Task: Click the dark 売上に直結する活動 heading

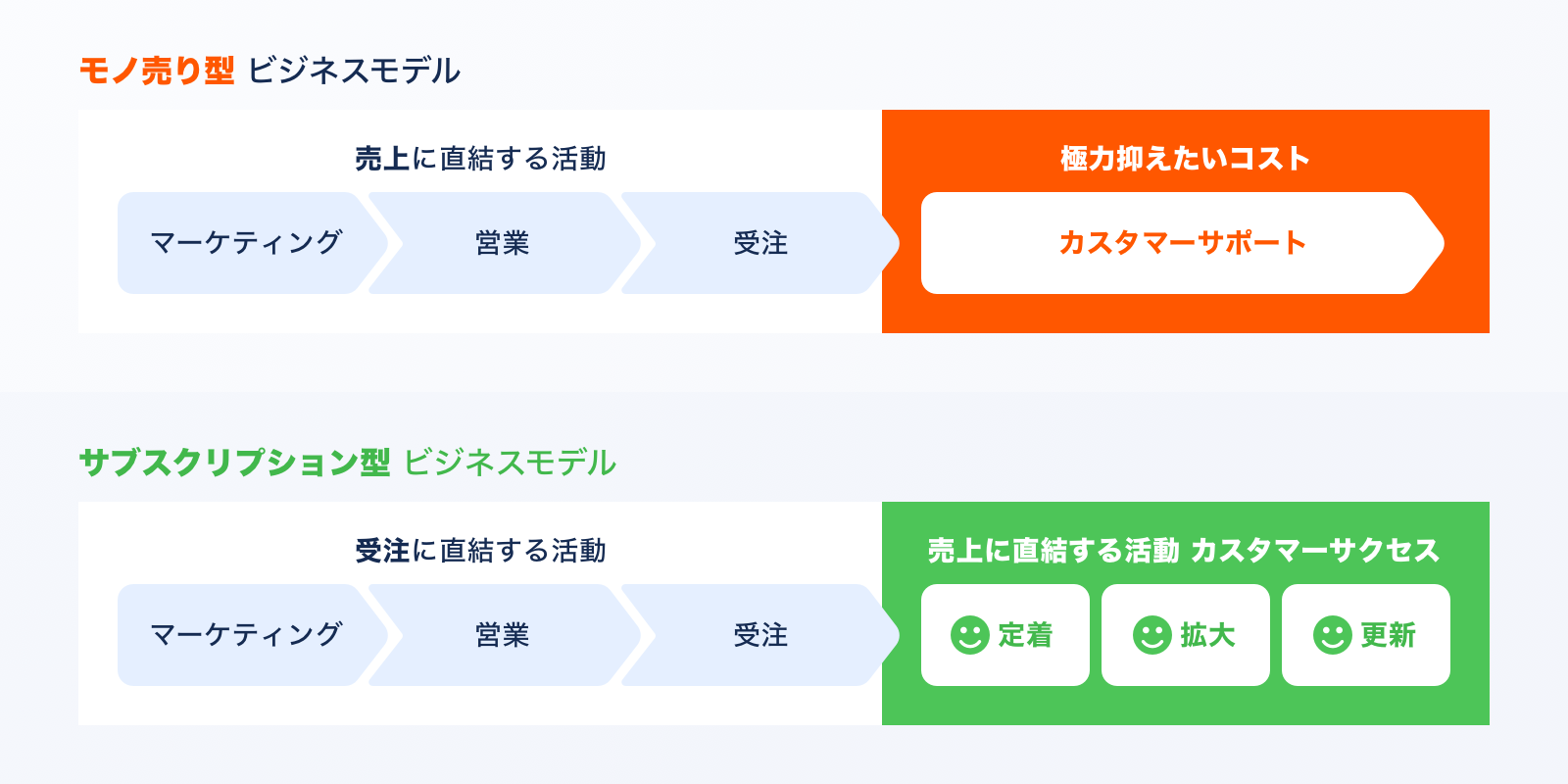Action: tap(480, 159)
